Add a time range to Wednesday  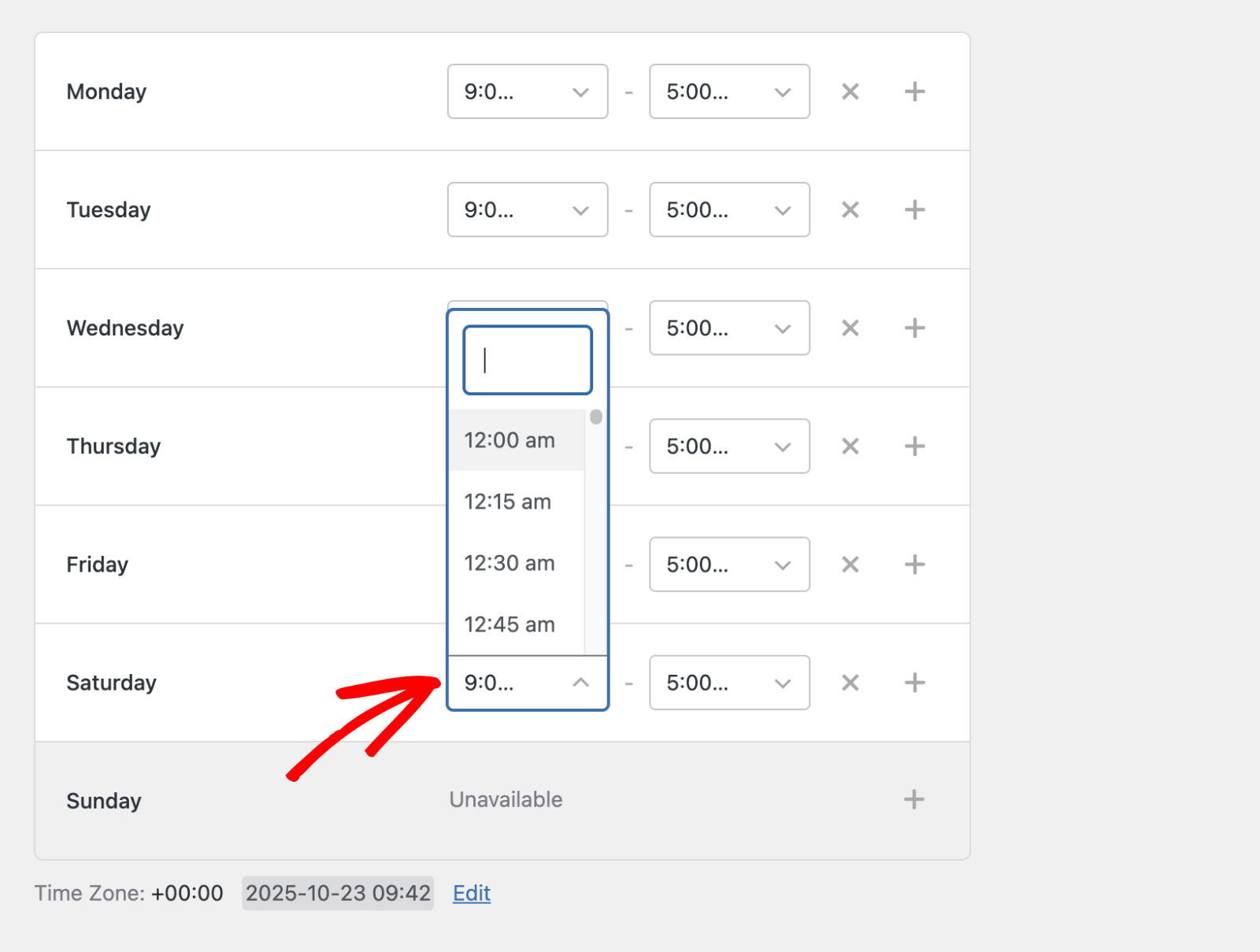[x=914, y=328]
